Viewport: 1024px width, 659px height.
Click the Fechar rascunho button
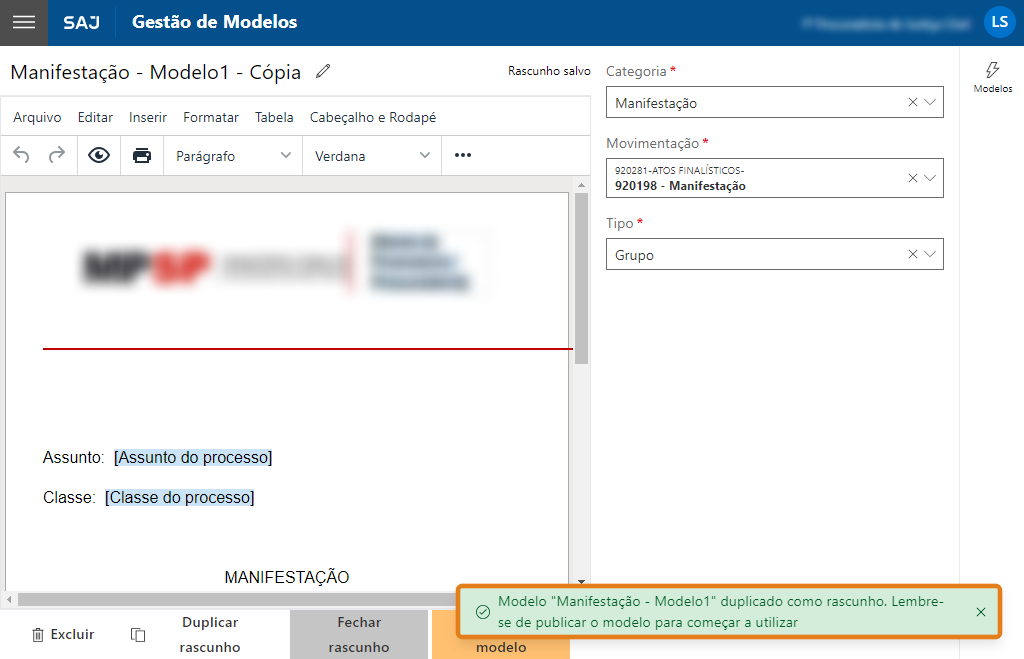point(358,634)
